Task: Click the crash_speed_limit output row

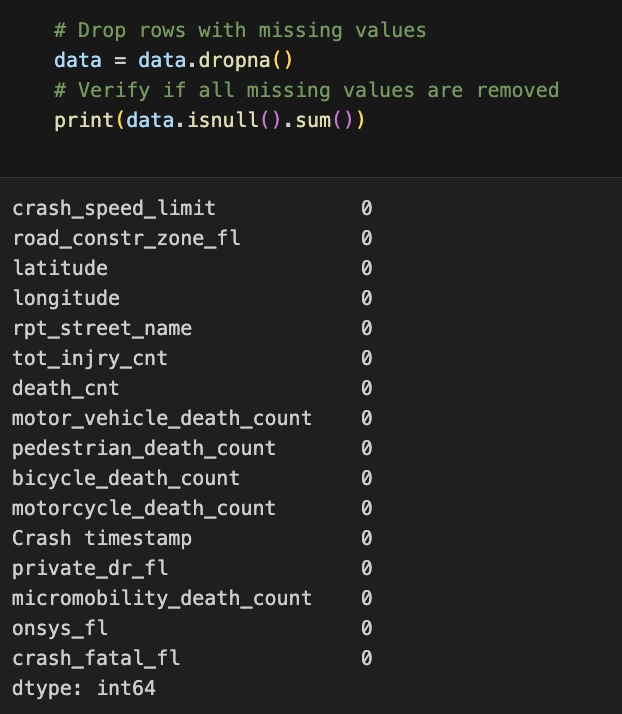Action: pos(193,208)
